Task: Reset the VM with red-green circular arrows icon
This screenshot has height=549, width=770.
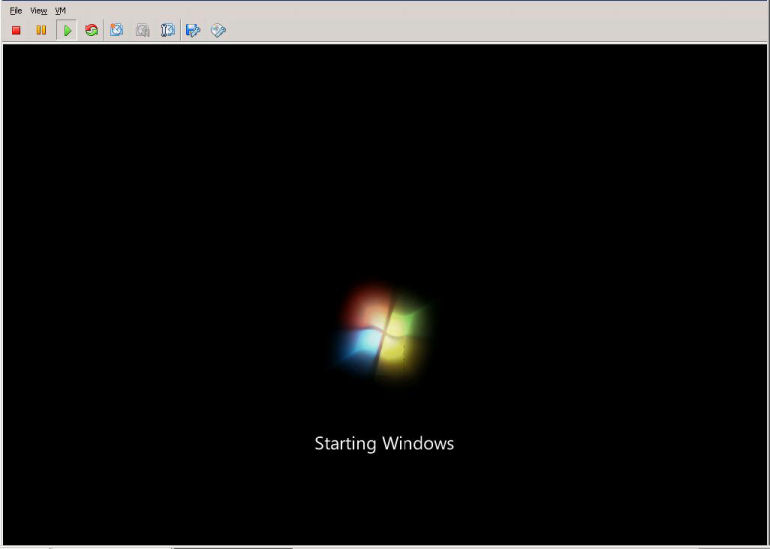Action: (91, 30)
